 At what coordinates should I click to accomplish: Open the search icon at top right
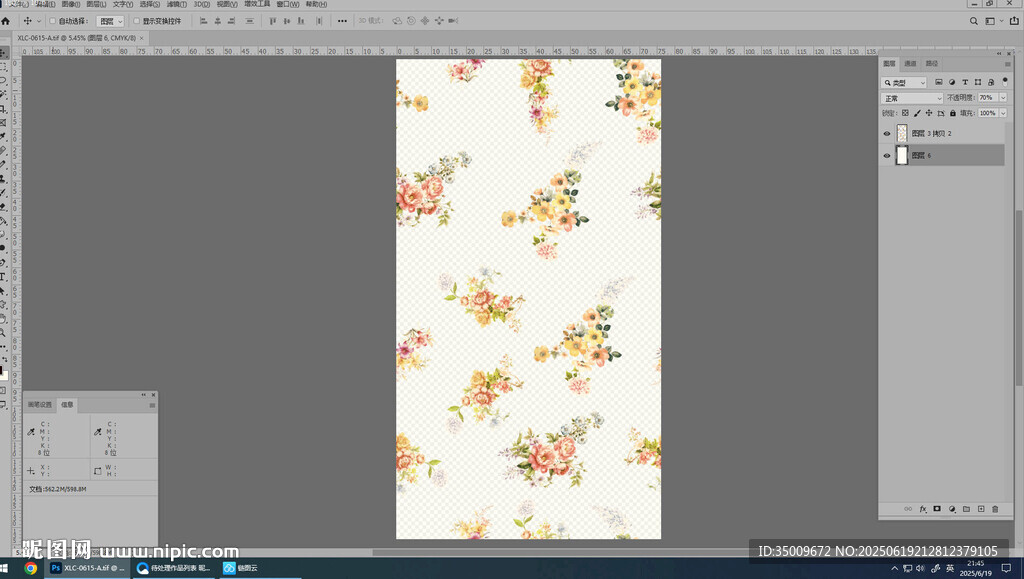pos(974,20)
